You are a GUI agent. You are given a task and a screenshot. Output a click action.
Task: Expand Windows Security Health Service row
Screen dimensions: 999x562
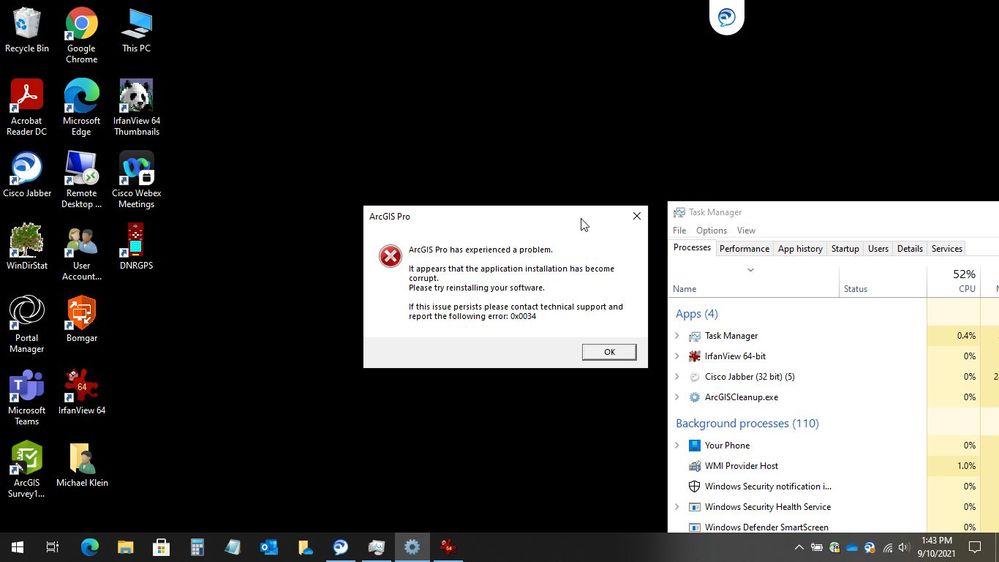click(x=677, y=507)
